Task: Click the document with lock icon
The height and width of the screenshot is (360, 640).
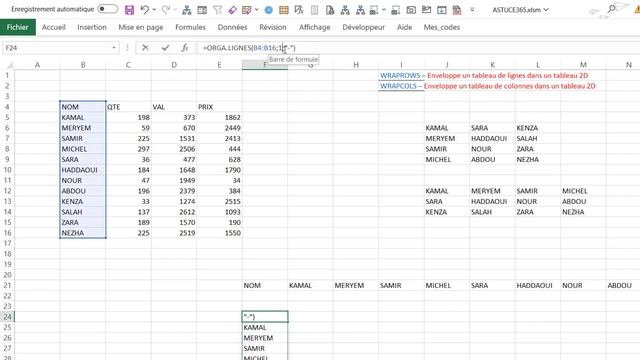Action: pos(330,10)
